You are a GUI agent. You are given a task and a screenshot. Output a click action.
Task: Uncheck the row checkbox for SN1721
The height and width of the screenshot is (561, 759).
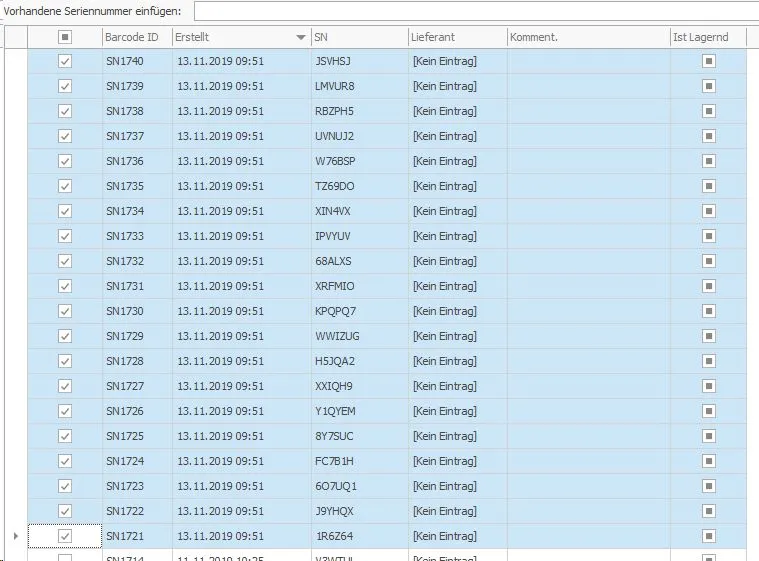[x=65, y=536]
